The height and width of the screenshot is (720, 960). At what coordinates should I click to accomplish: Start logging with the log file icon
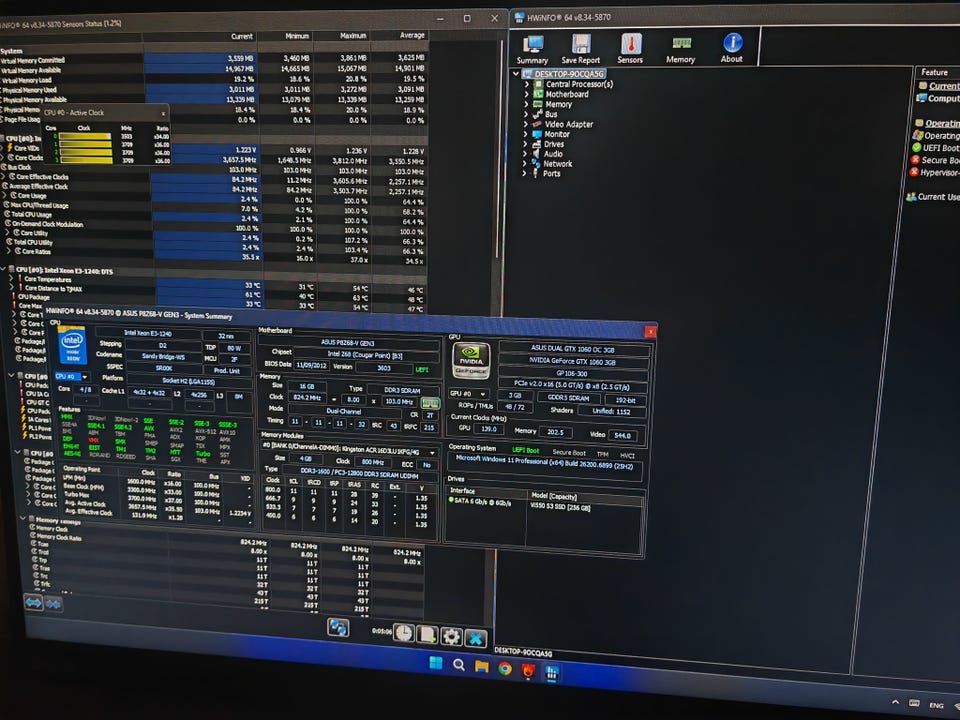pos(427,634)
